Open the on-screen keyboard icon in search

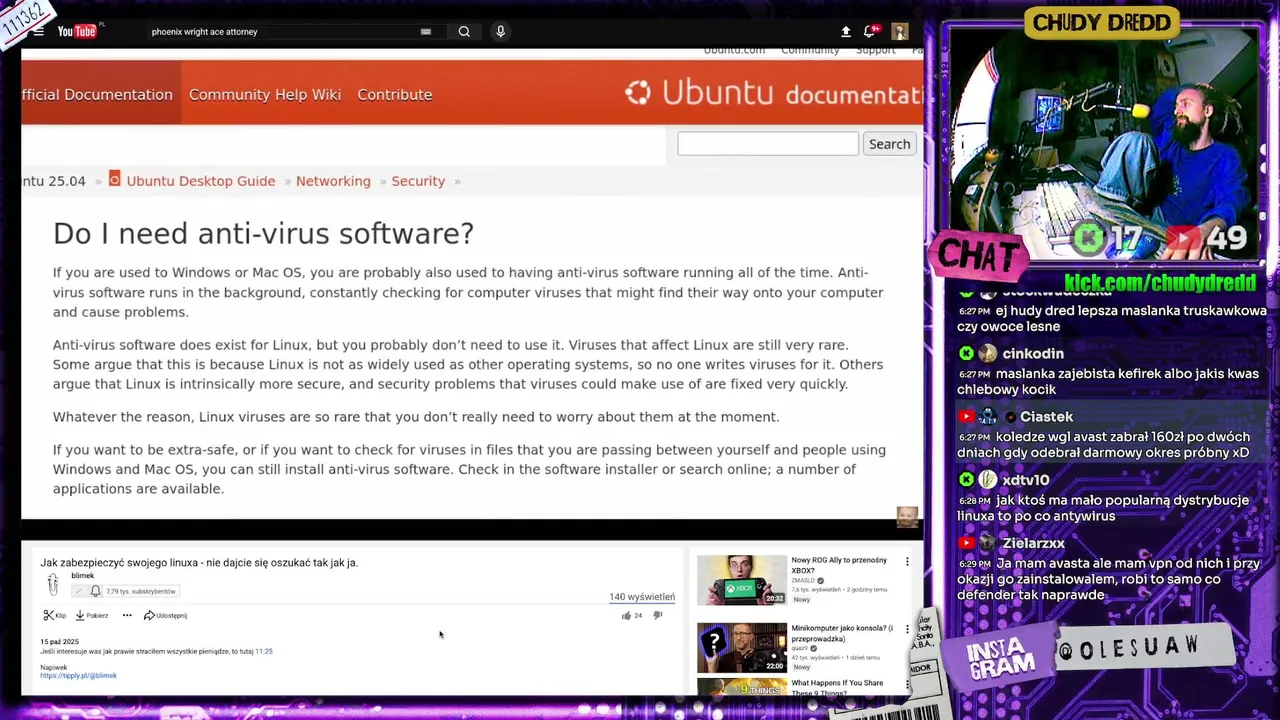point(426,32)
